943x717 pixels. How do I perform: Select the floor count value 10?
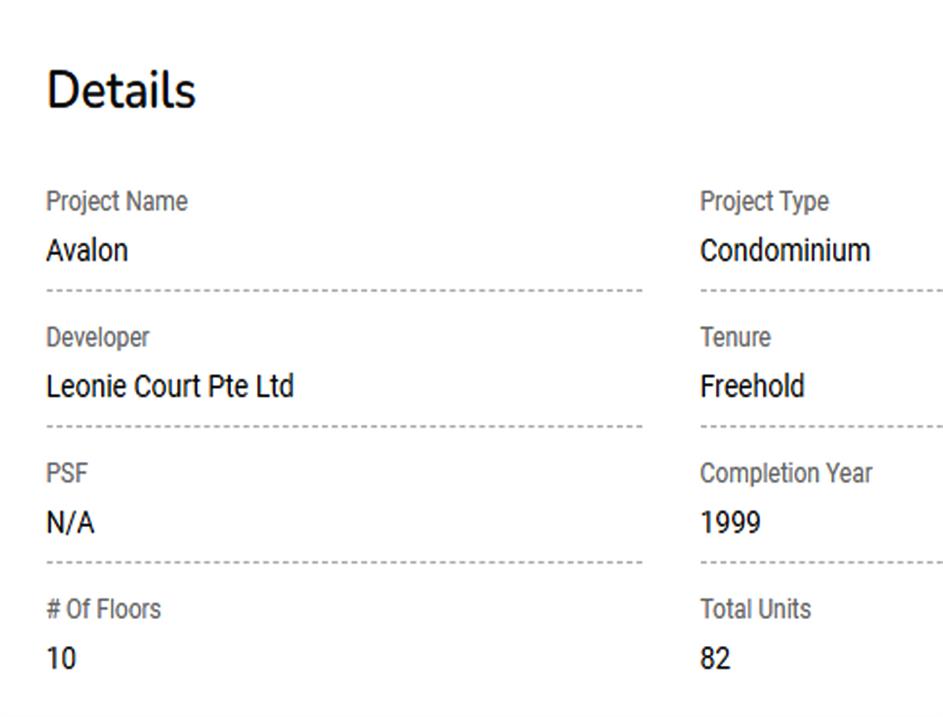61,658
